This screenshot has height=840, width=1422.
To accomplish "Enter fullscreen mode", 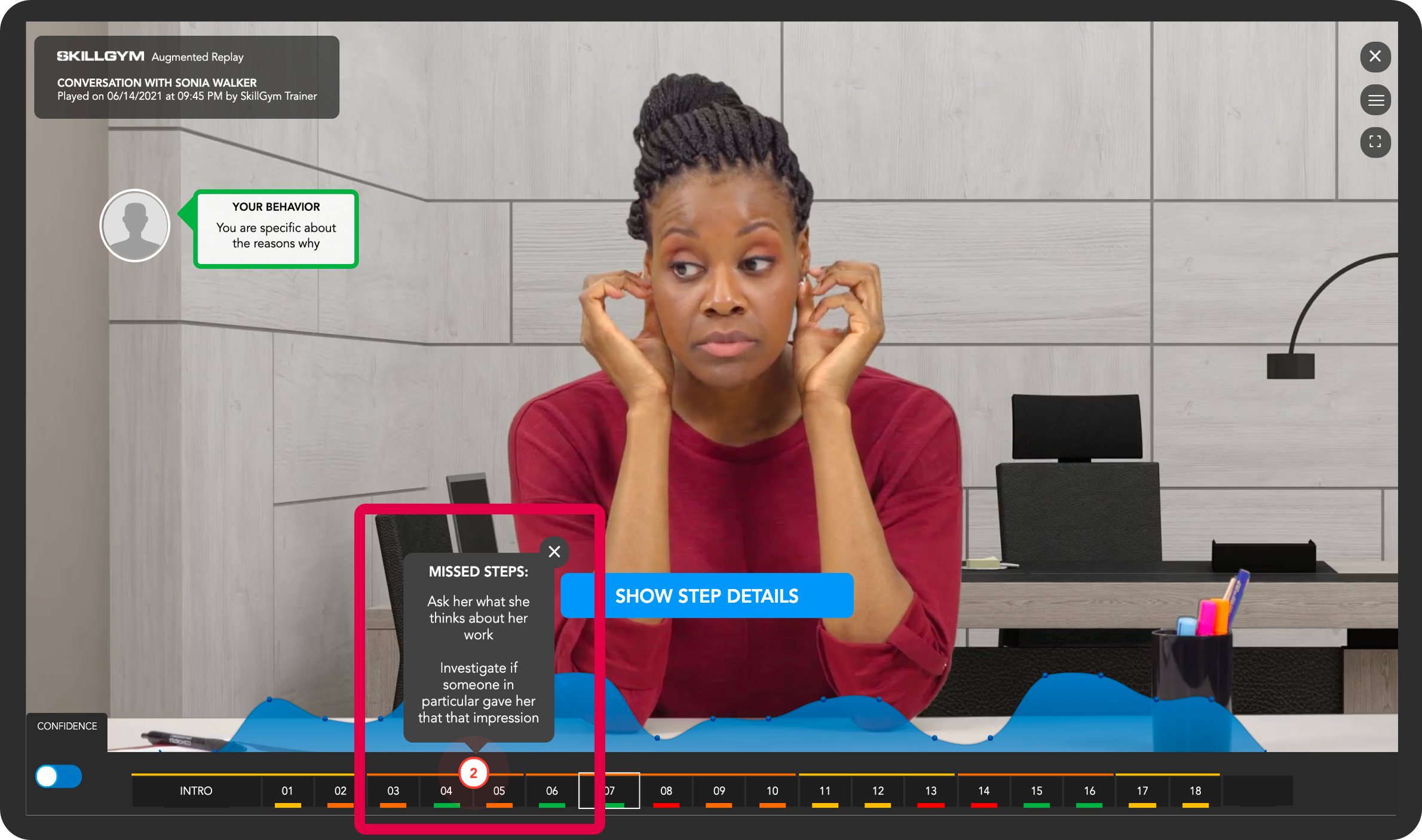I will click(x=1375, y=142).
